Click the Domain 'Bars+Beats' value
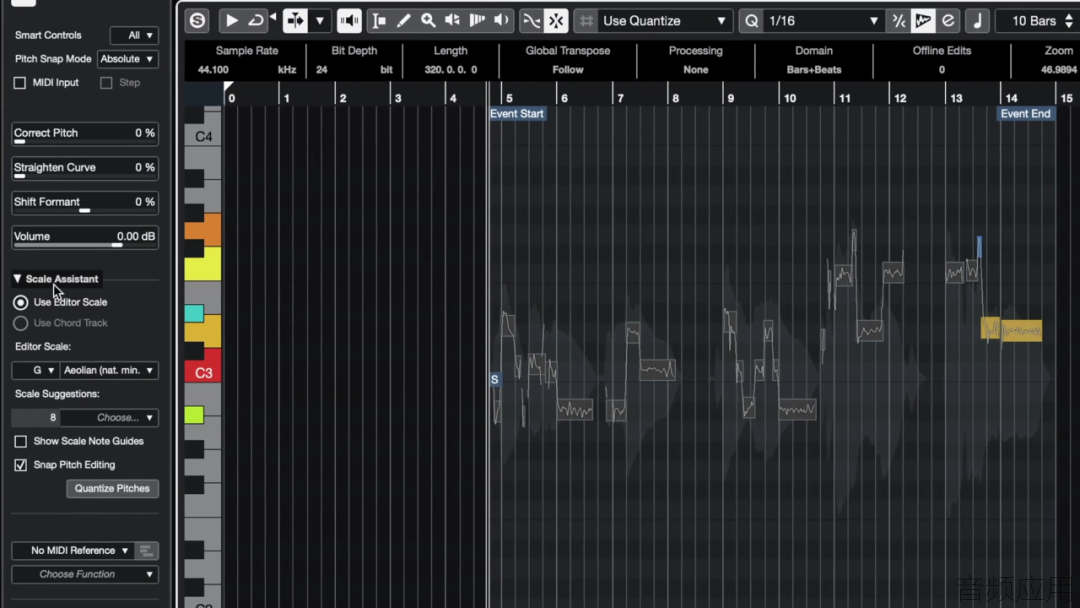This screenshot has width=1080, height=608. [x=814, y=70]
